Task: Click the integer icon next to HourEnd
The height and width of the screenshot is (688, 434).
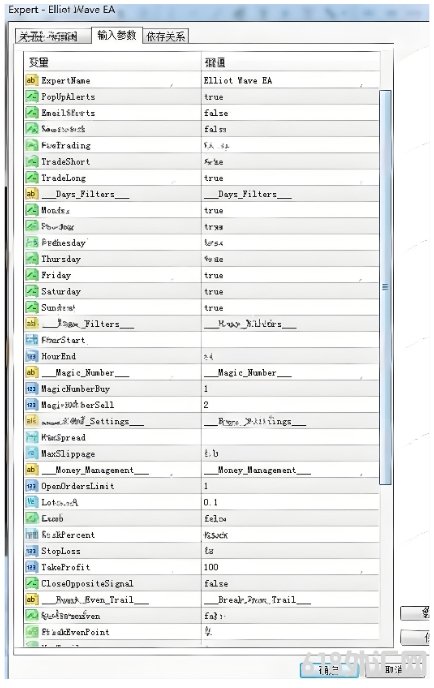Action: [32, 356]
